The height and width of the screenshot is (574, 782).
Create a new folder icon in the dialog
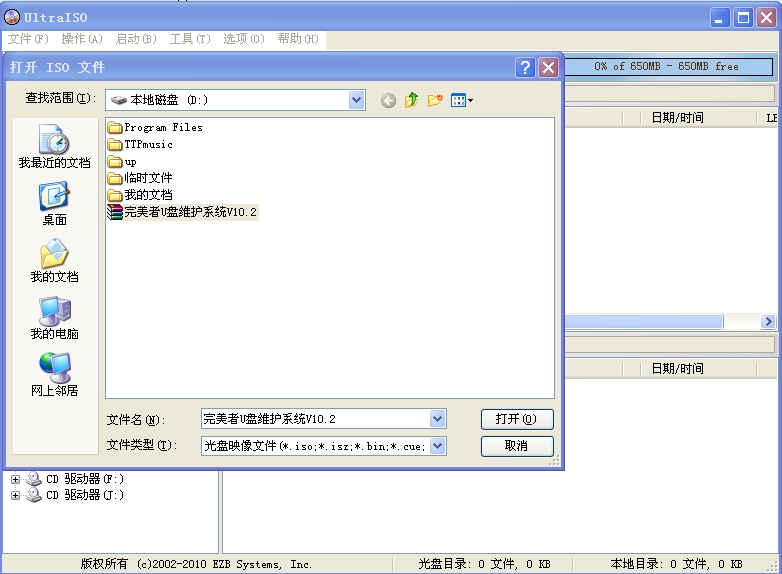pos(435,100)
